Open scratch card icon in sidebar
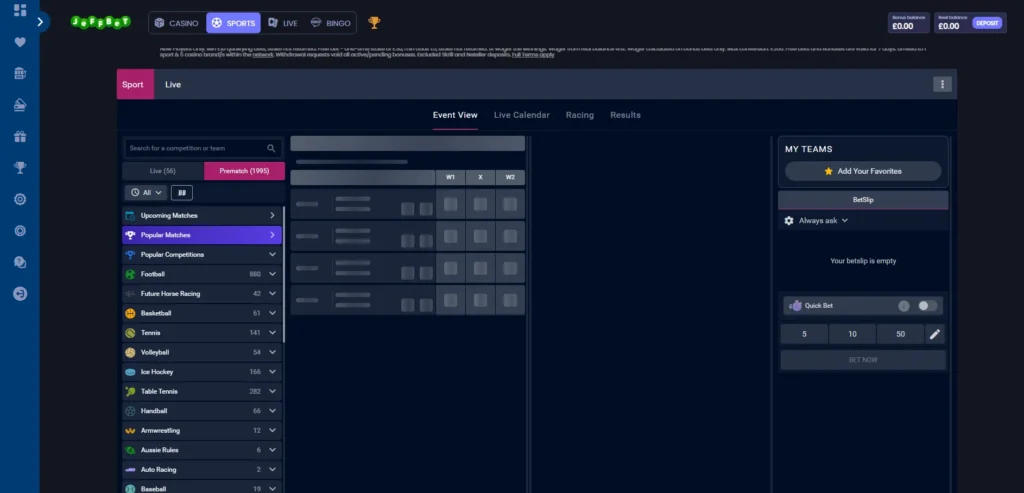This screenshot has height=493, width=1024. pos(20,104)
